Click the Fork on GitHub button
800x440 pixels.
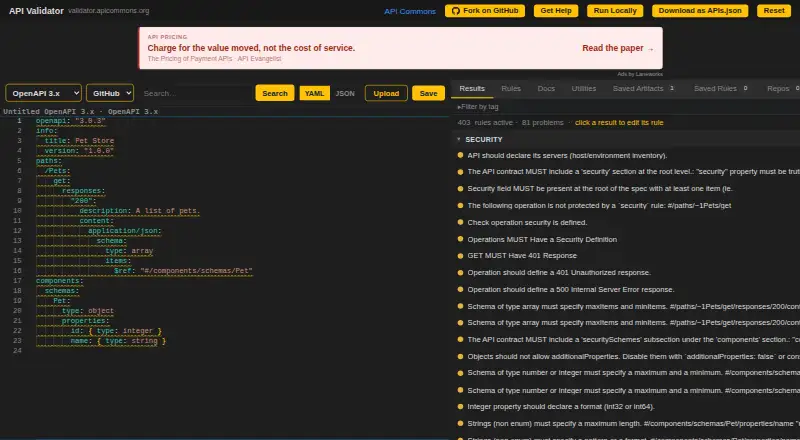pyautogui.click(x=485, y=11)
